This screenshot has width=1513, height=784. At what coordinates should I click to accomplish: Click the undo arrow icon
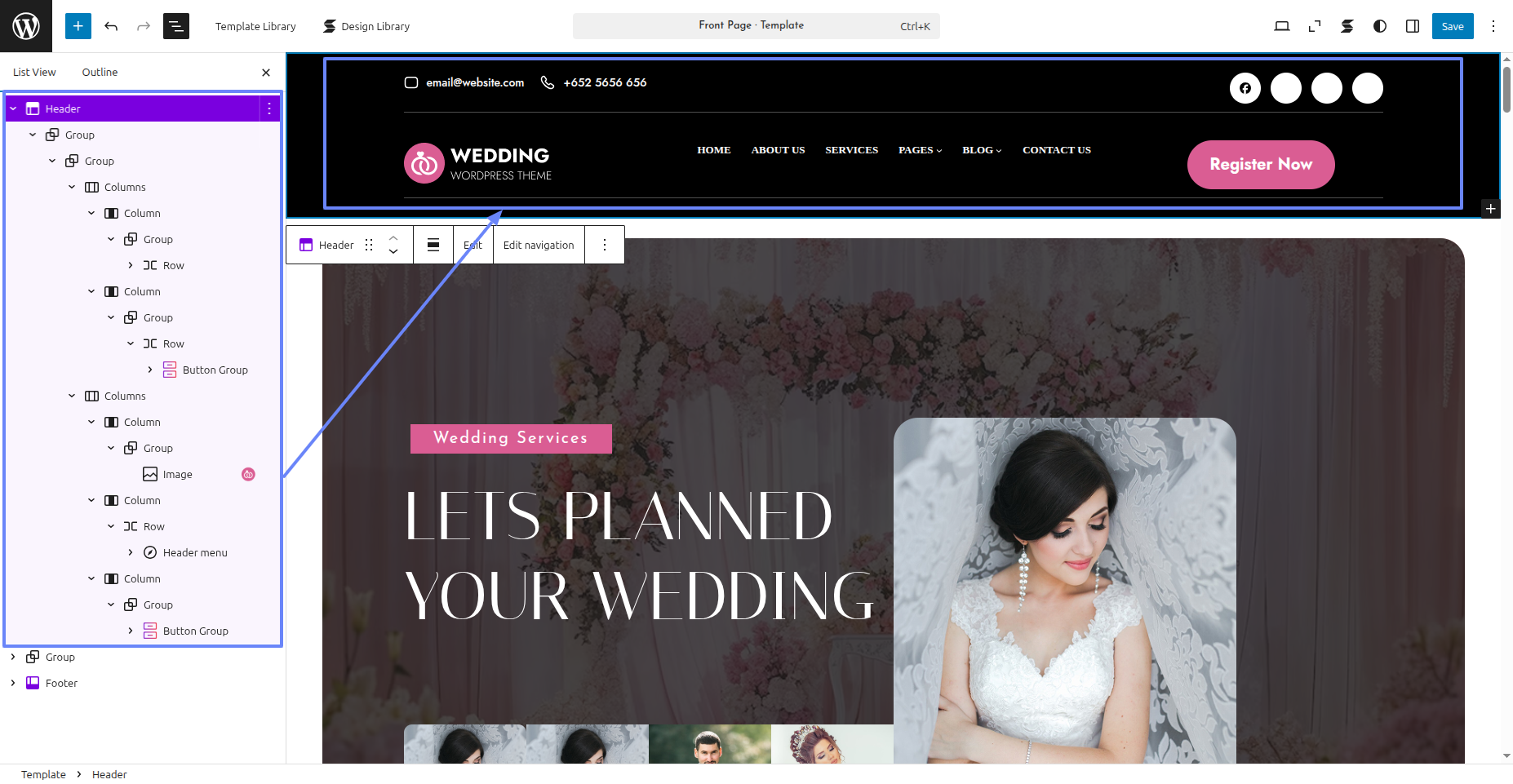111,26
